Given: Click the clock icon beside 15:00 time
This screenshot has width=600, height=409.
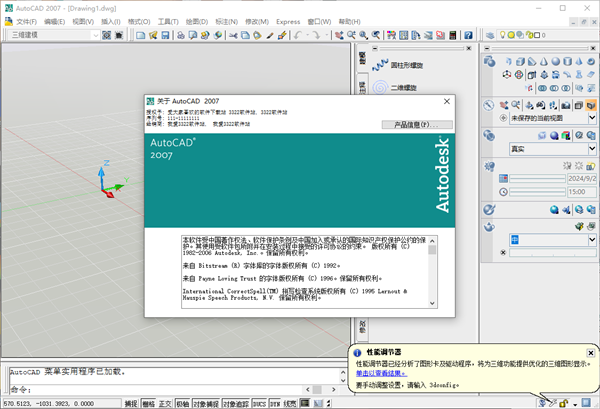Looking at the screenshot, I should pos(502,192).
